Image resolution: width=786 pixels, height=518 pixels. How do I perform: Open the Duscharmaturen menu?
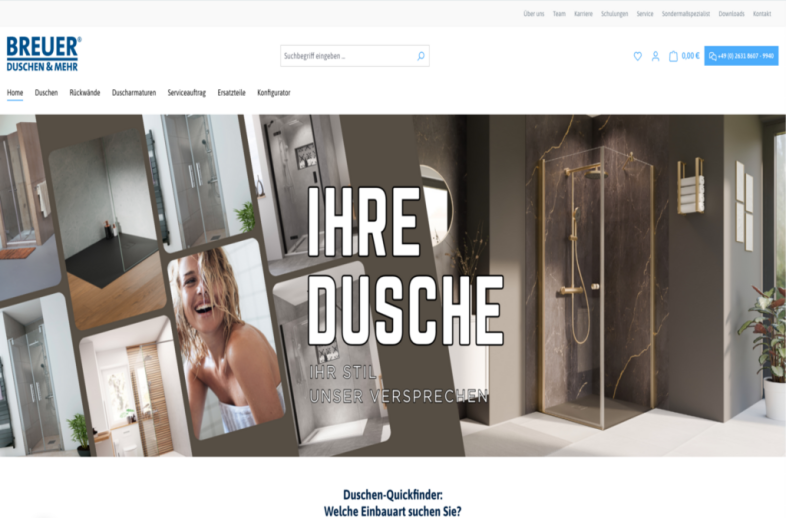134,93
